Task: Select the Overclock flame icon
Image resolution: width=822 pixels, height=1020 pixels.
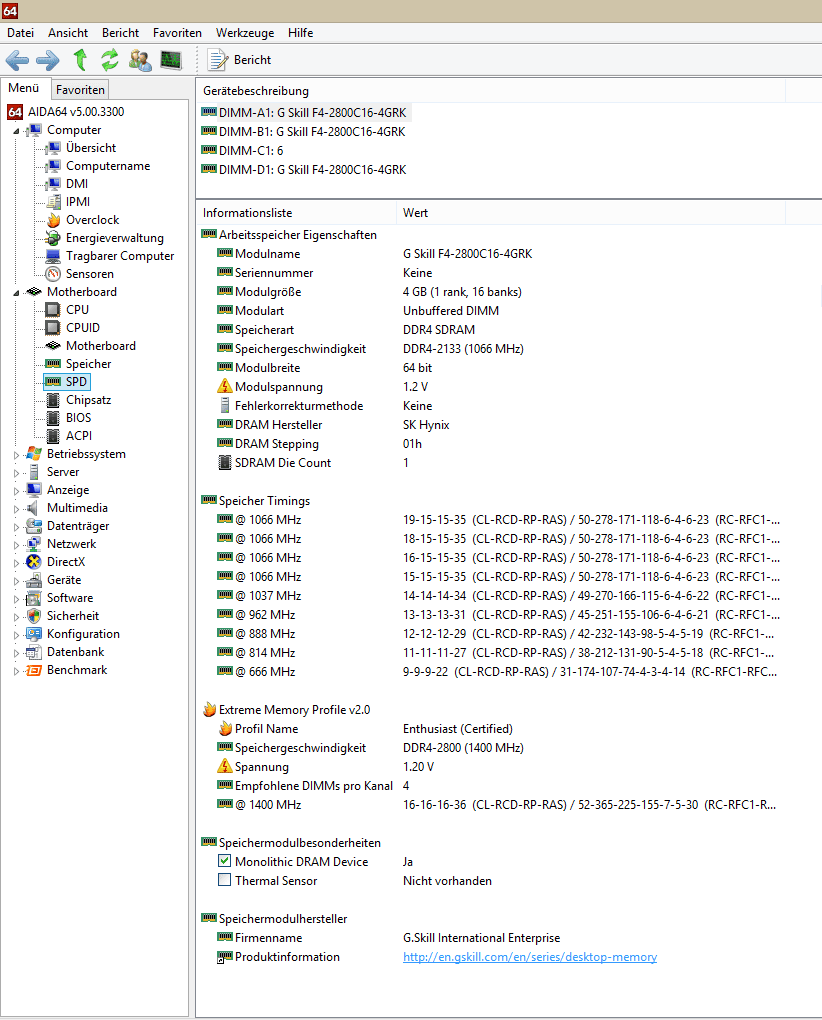Action: click(x=53, y=220)
